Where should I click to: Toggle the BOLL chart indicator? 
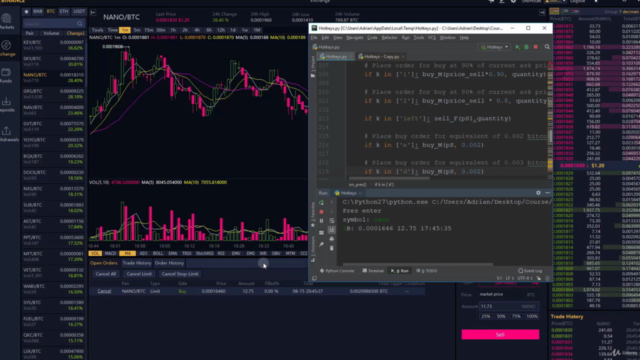158,253
